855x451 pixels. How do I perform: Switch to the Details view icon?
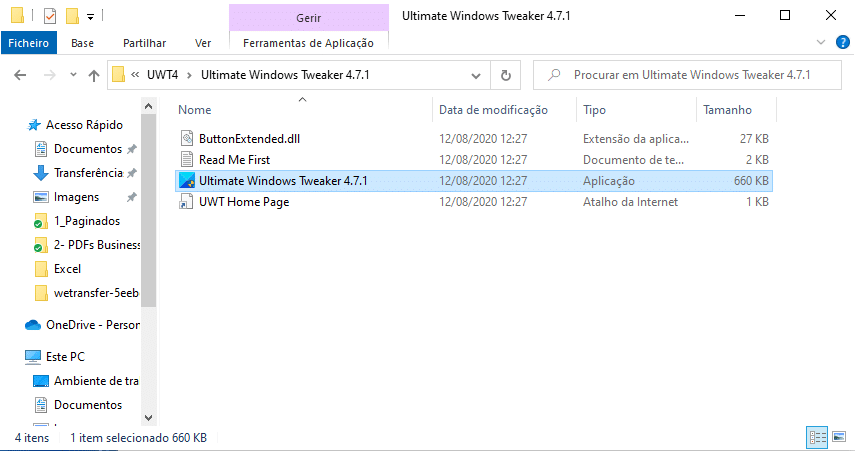817,437
